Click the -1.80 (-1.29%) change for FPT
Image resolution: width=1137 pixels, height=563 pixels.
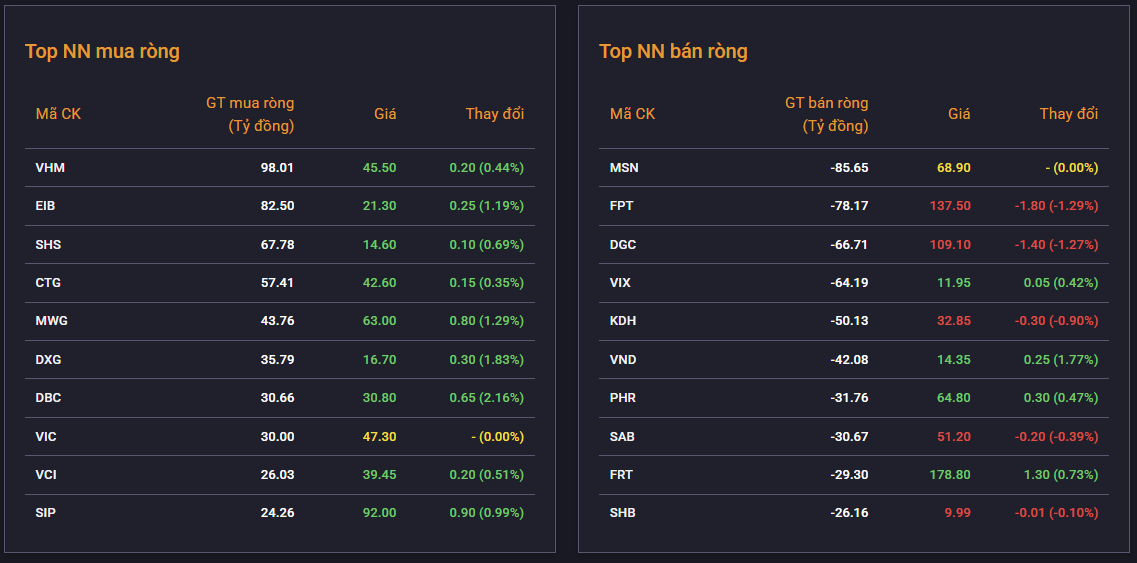[1057, 206]
